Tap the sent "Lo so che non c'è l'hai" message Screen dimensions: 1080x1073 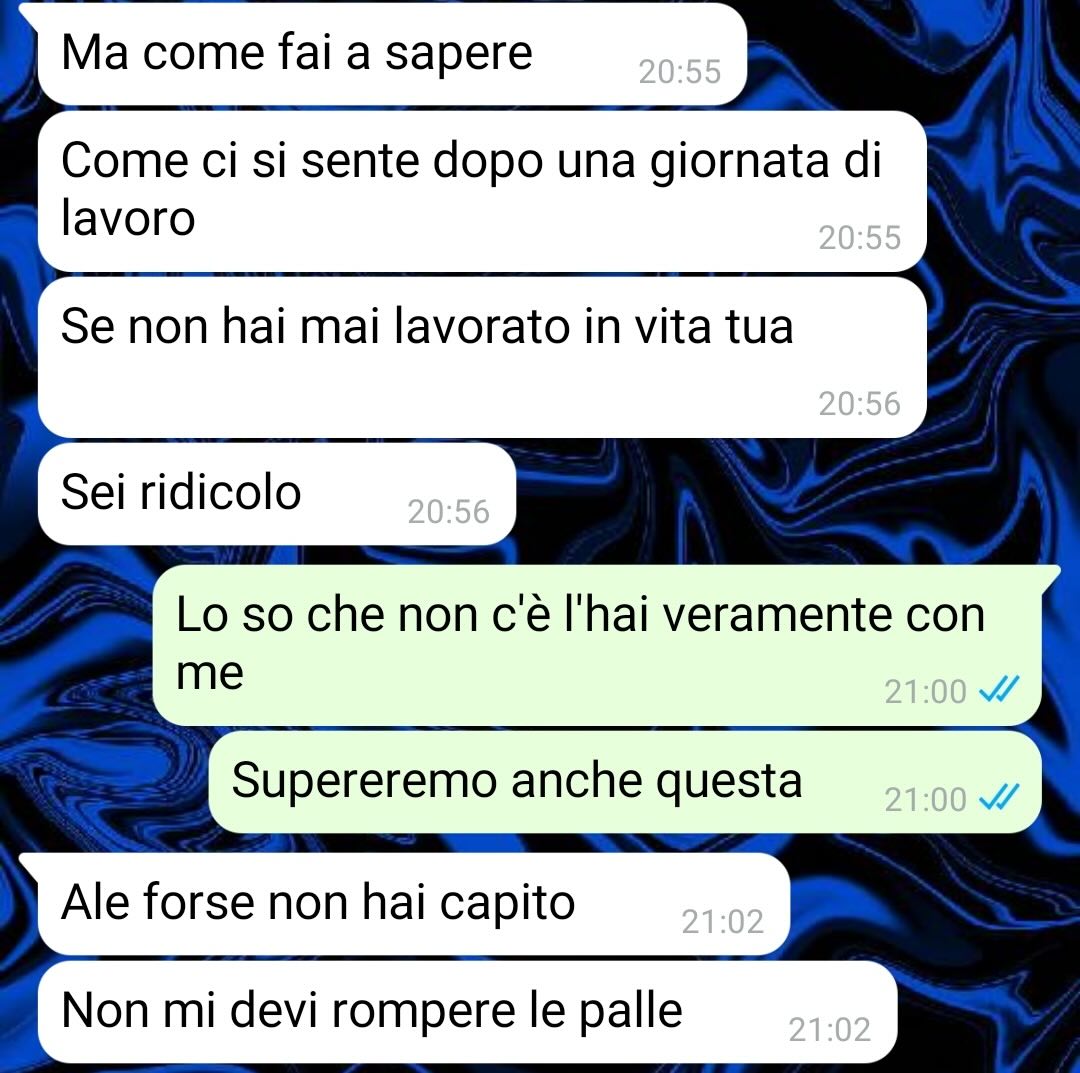597,645
